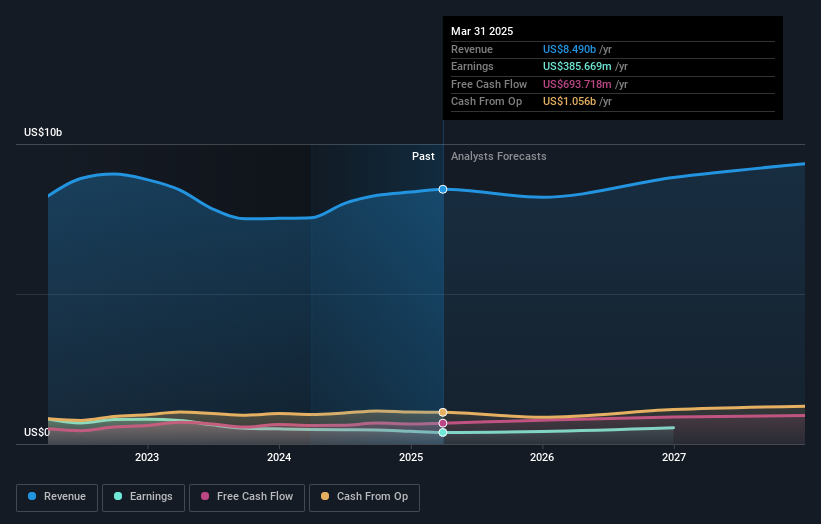821x524 pixels.
Task: Click the Cash From Op label in tooltip
Action: pyautogui.click(x=486, y=102)
